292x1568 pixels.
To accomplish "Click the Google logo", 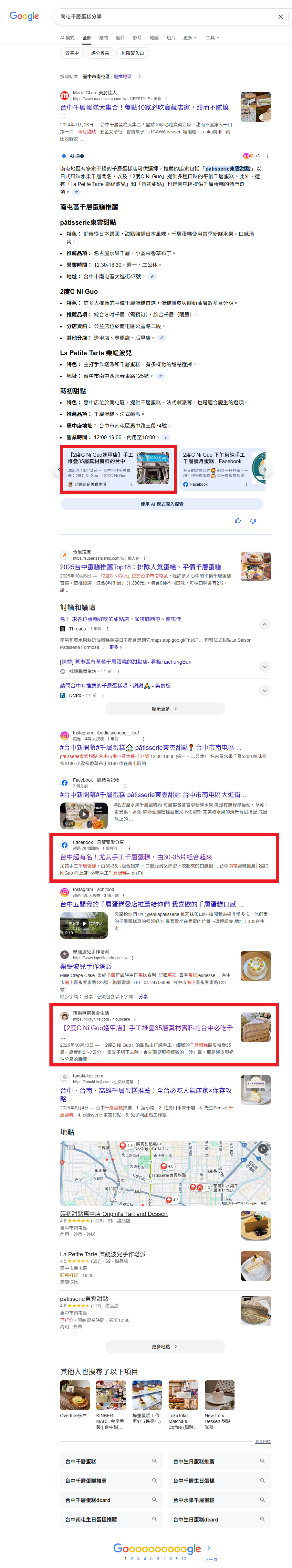I will coord(24,16).
